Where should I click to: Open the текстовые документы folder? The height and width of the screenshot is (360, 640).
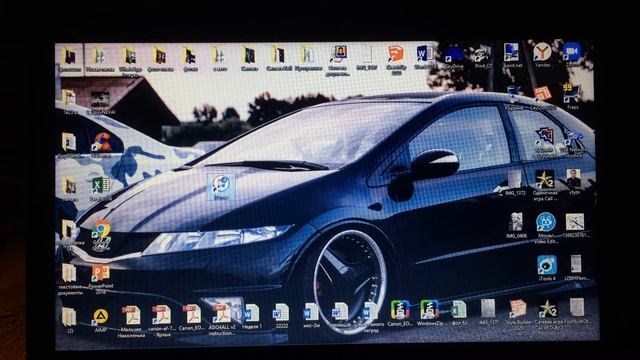click(x=69, y=280)
